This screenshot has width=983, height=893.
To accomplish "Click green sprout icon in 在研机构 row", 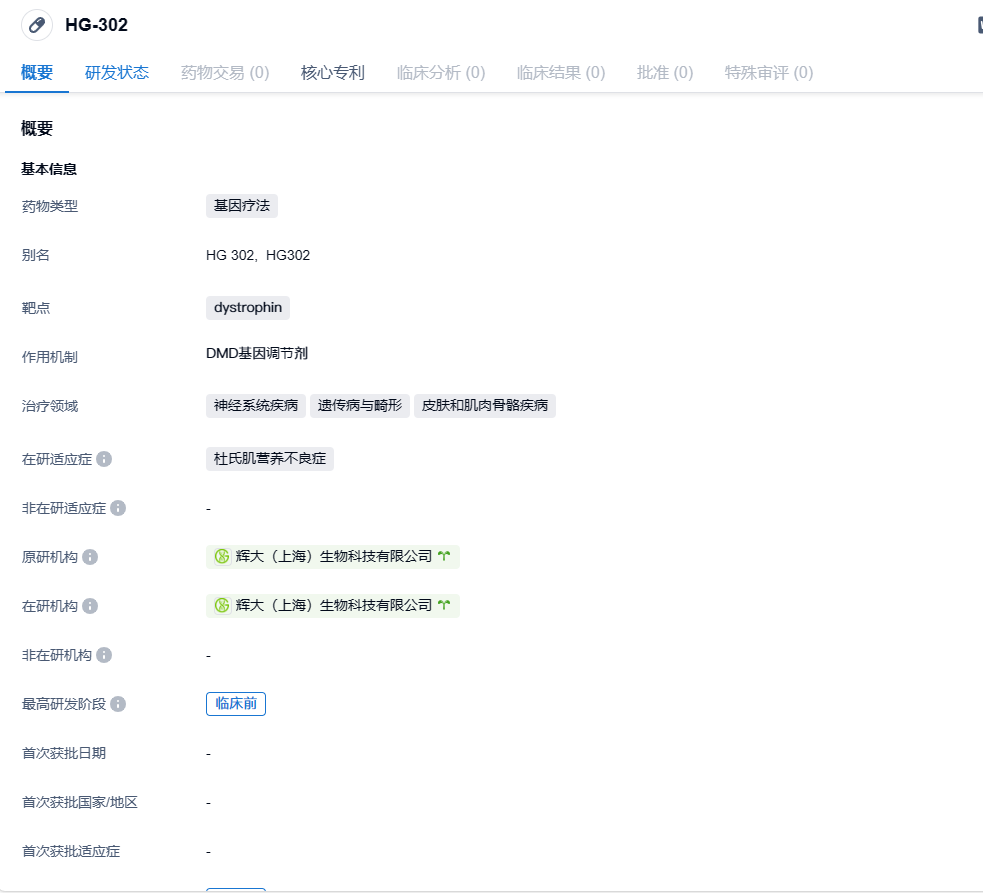I will (x=444, y=606).
